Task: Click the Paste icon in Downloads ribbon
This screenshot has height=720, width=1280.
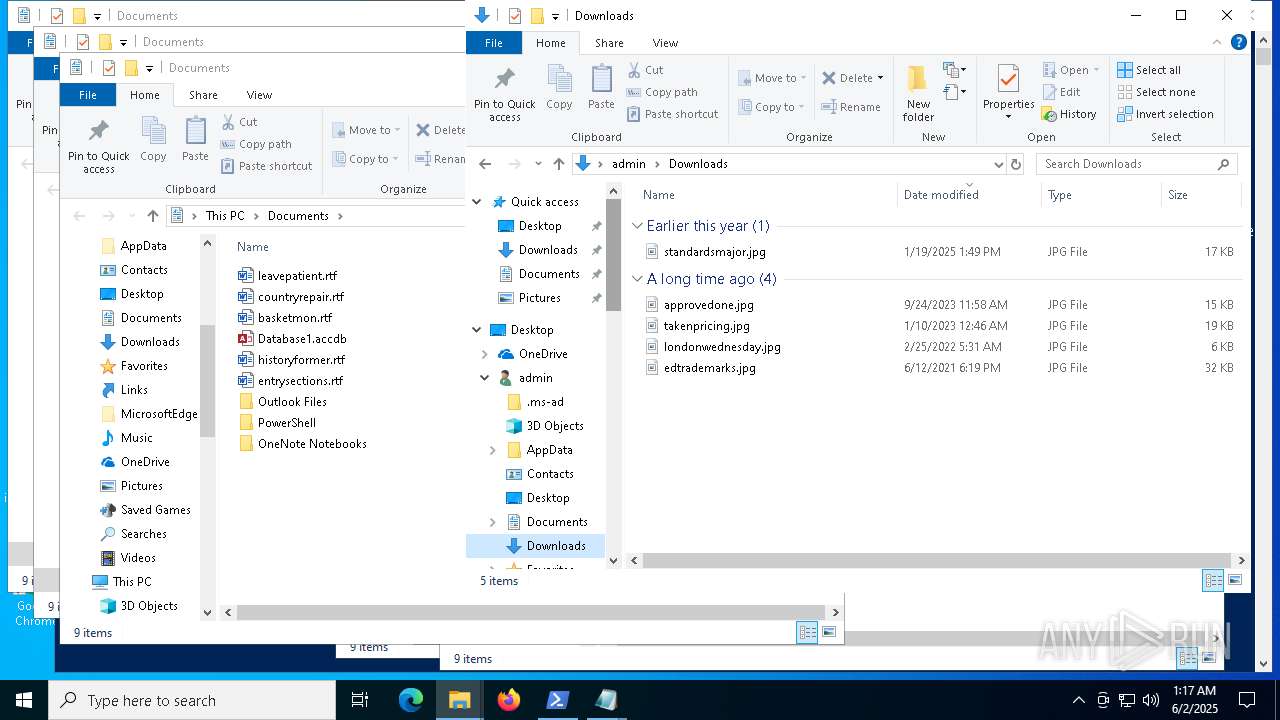Action: (601, 88)
